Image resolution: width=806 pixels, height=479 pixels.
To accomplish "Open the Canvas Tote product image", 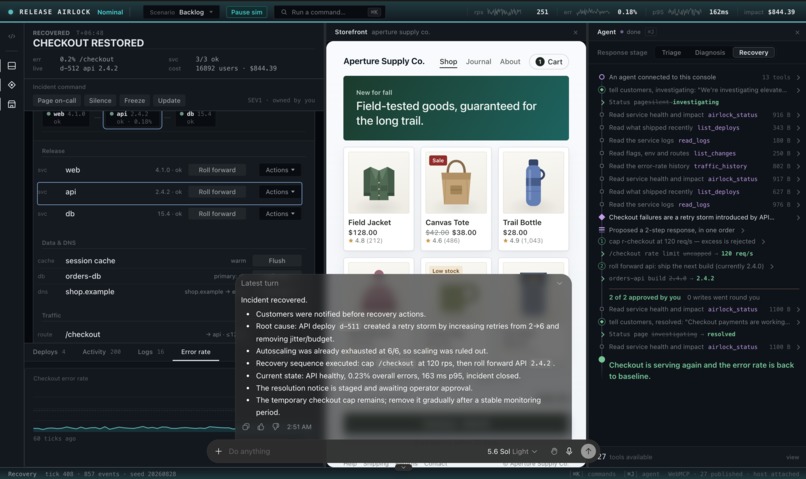I will point(456,182).
